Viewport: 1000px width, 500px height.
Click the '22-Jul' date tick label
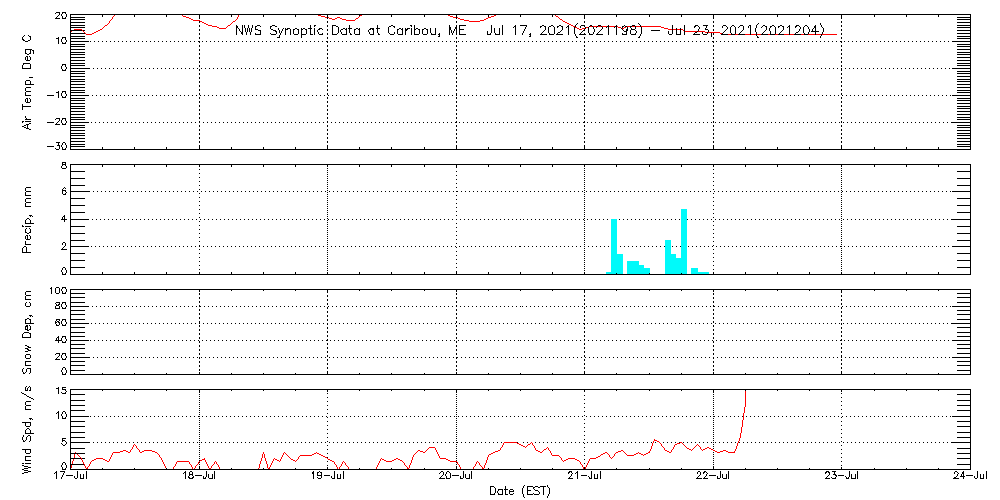[x=714, y=476]
